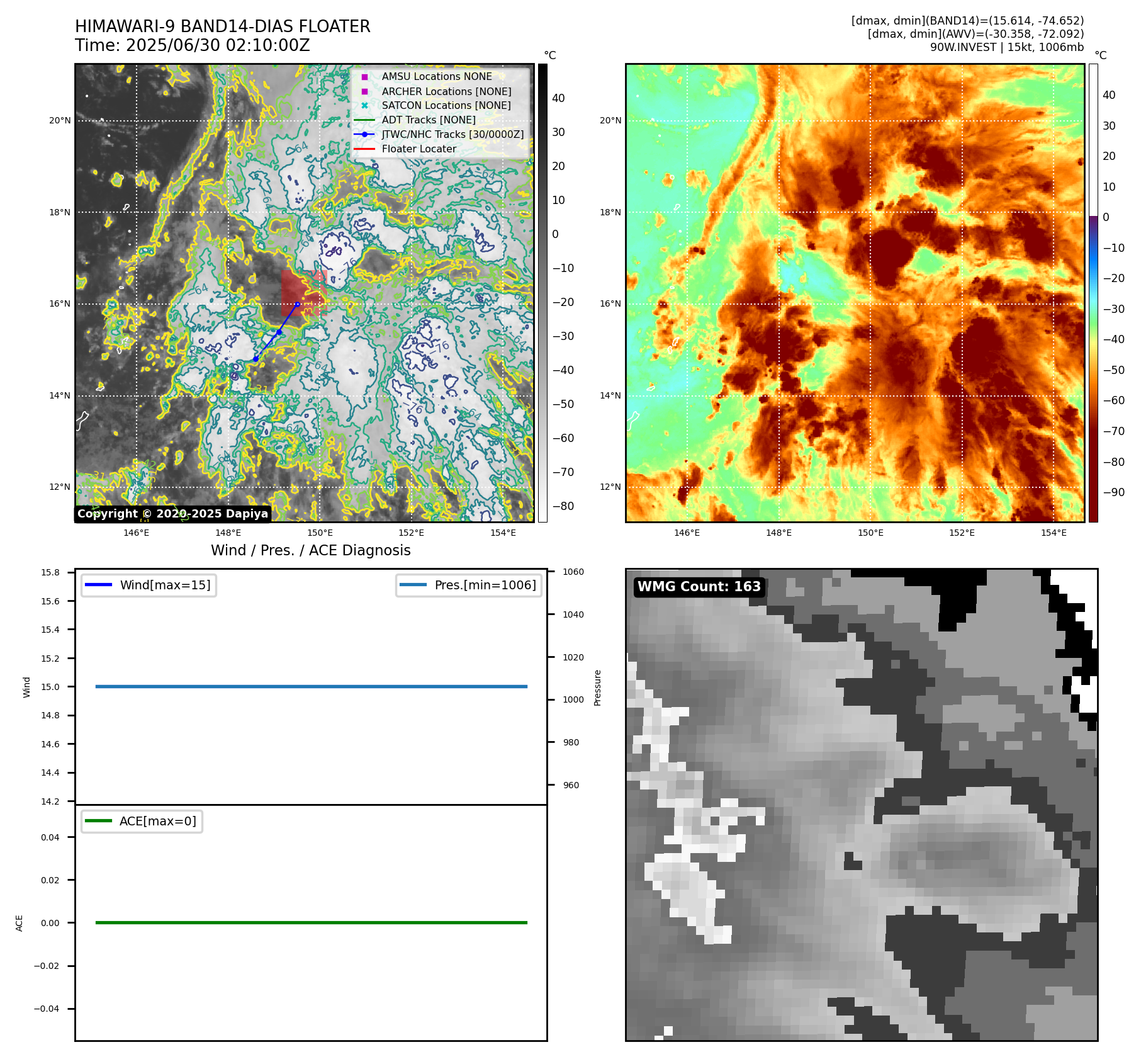Click the timestamp 2025/06/30 02:10:00Z
Viewport: 1141px width, 1064px height.
pyautogui.click(x=218, y=46)
